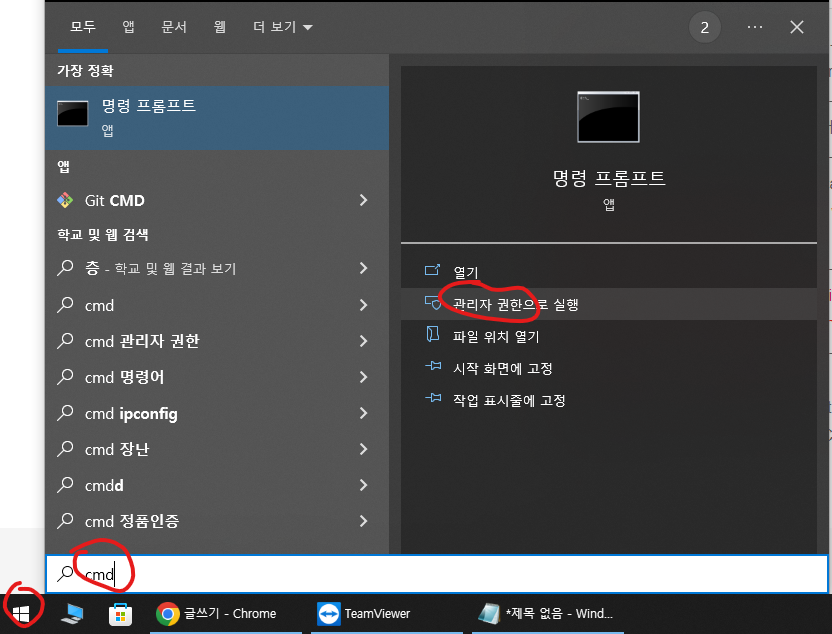Click the cmd 정품인증 suggestion text
832x634 pixels.
coord(132,521)
